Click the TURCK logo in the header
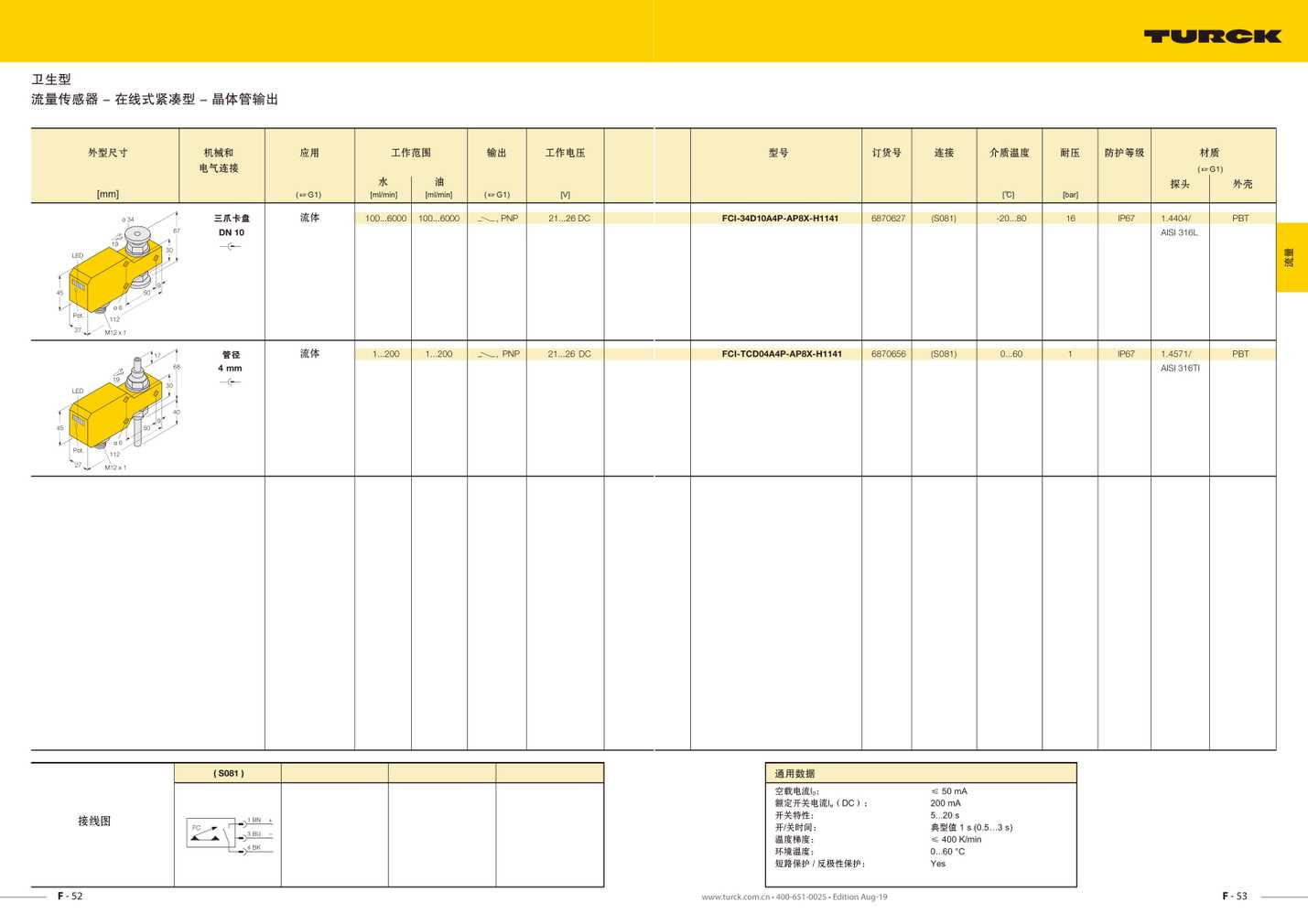This screenshot has width=1308, height=924. pyautogui.click(x=1211, y=37)
